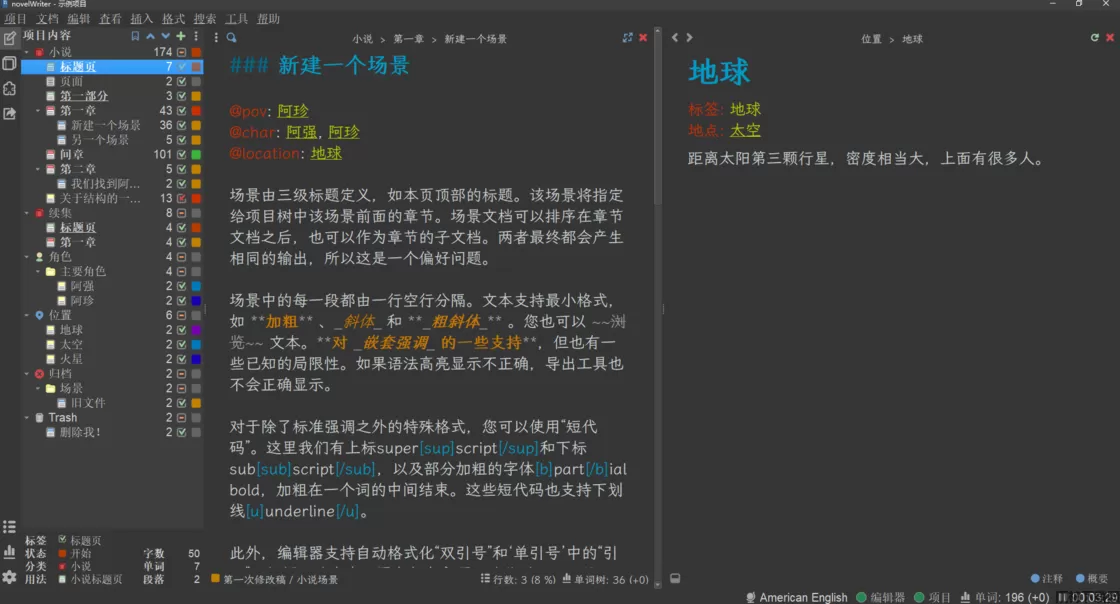Open the 项目 menu
1120x604 pixels.
click(x=15, y=19)
